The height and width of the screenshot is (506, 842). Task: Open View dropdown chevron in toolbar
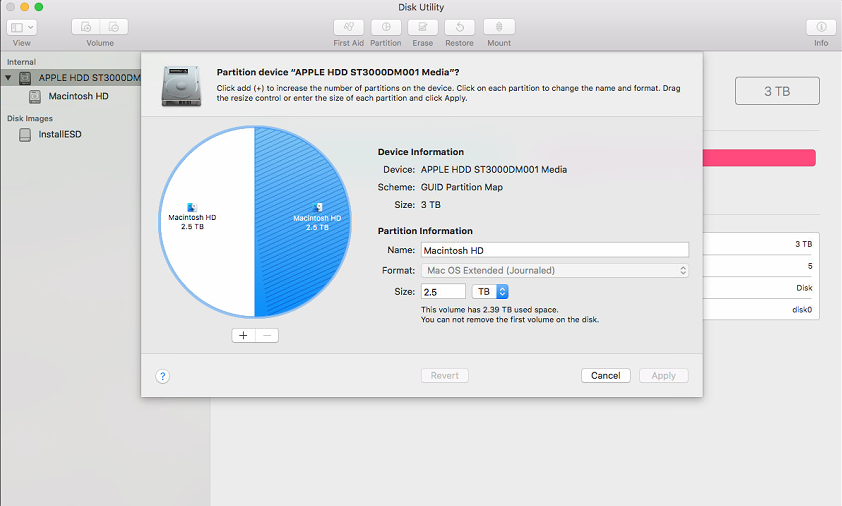point(31,27)
